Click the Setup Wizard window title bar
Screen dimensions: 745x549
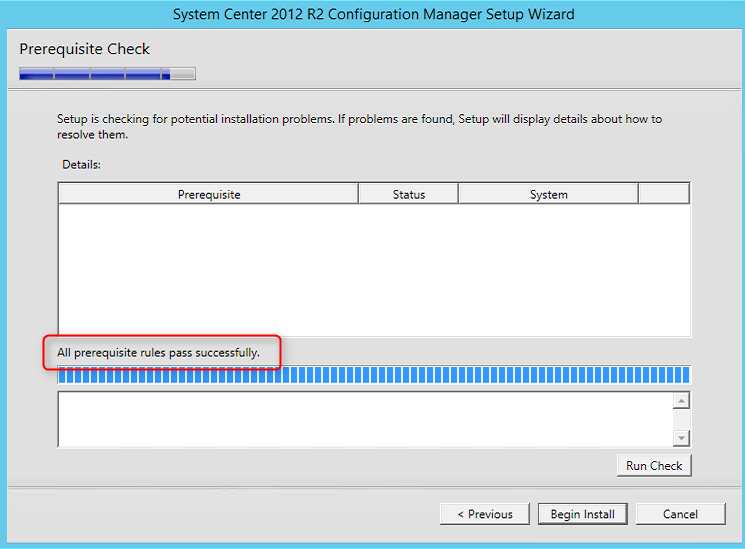(x=373, y=14)
